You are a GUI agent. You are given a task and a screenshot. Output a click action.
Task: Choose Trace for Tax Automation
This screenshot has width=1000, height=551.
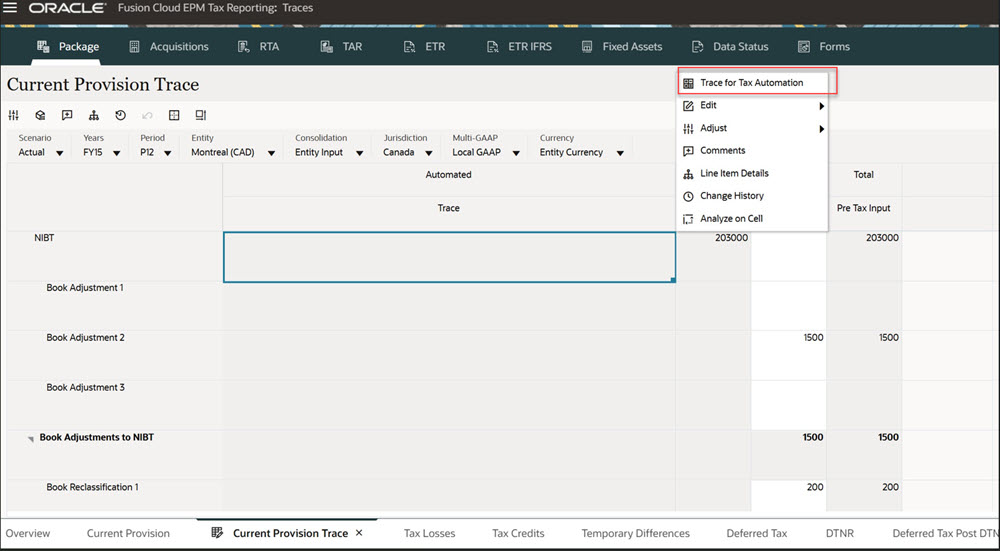(753, 83)
